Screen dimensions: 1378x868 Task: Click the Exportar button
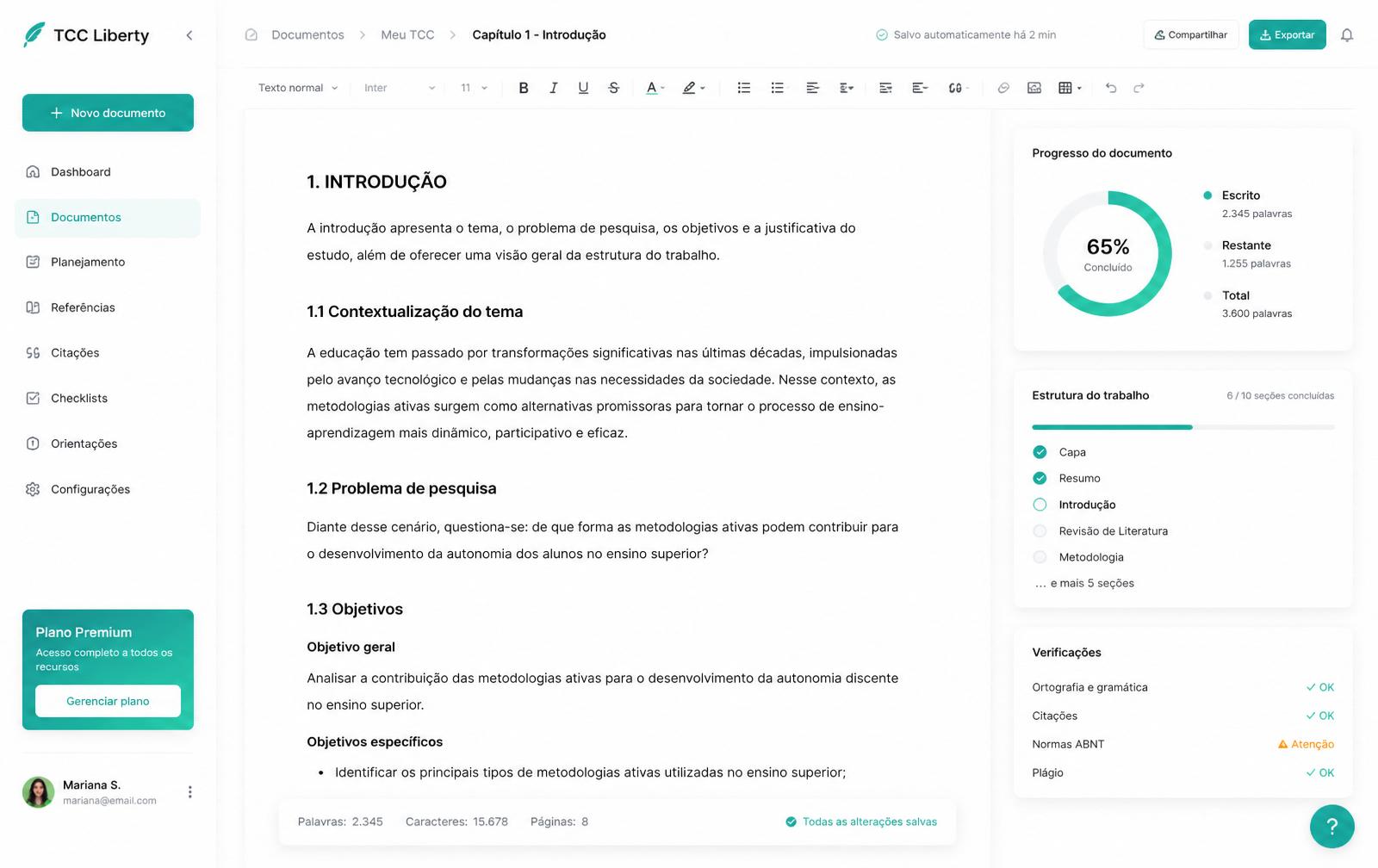1288,35
